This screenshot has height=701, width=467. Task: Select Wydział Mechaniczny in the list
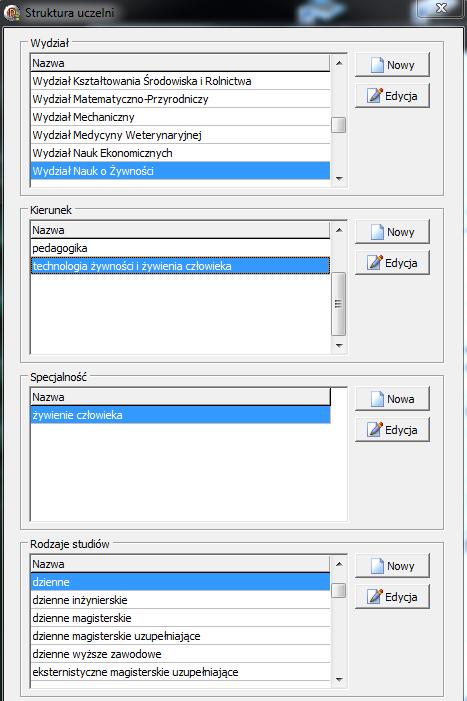pyautogui.click(x=181, y=117)
